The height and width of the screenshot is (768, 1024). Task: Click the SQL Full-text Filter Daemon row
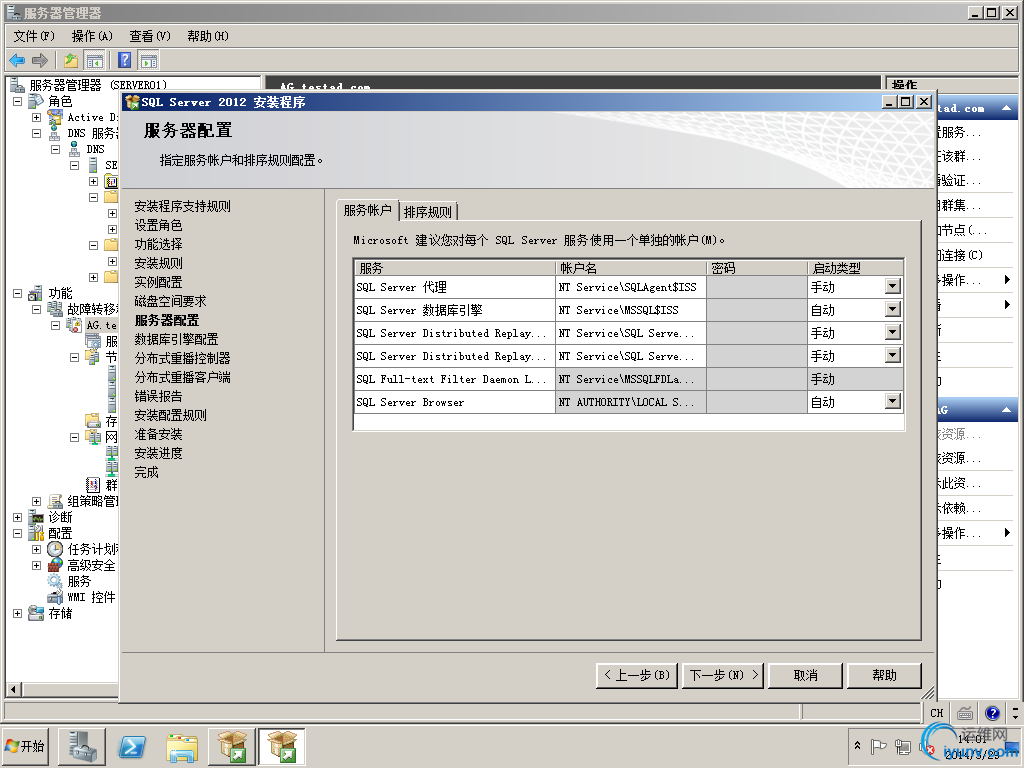click(629, 379)
